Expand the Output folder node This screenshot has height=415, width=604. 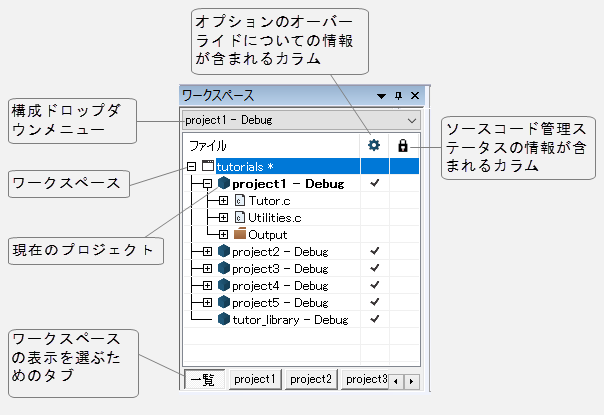coord(223,234)
